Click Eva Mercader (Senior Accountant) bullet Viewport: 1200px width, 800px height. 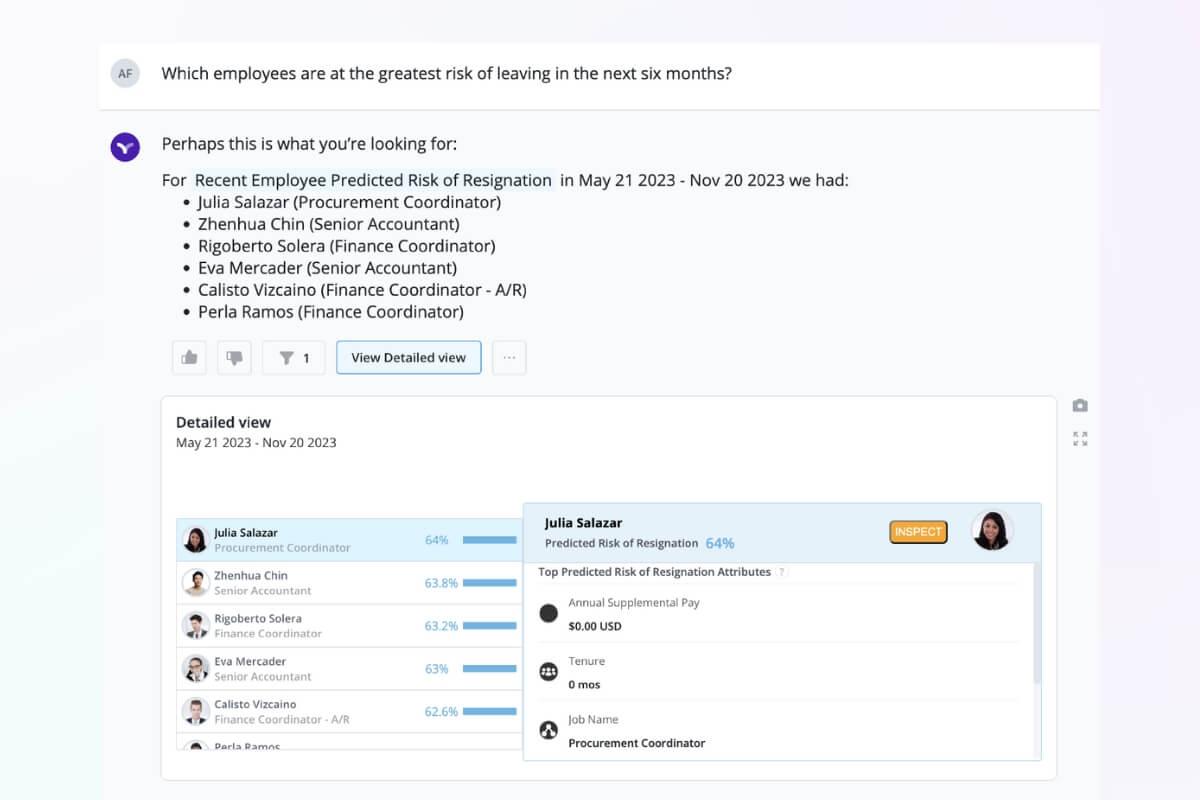(x=327, y=268)
